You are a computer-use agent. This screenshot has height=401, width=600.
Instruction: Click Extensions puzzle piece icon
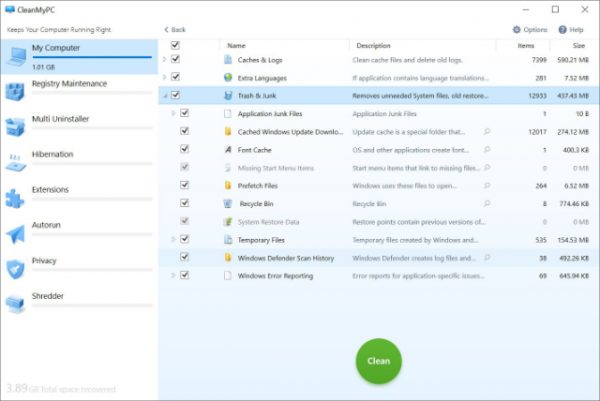click(15, 198)
